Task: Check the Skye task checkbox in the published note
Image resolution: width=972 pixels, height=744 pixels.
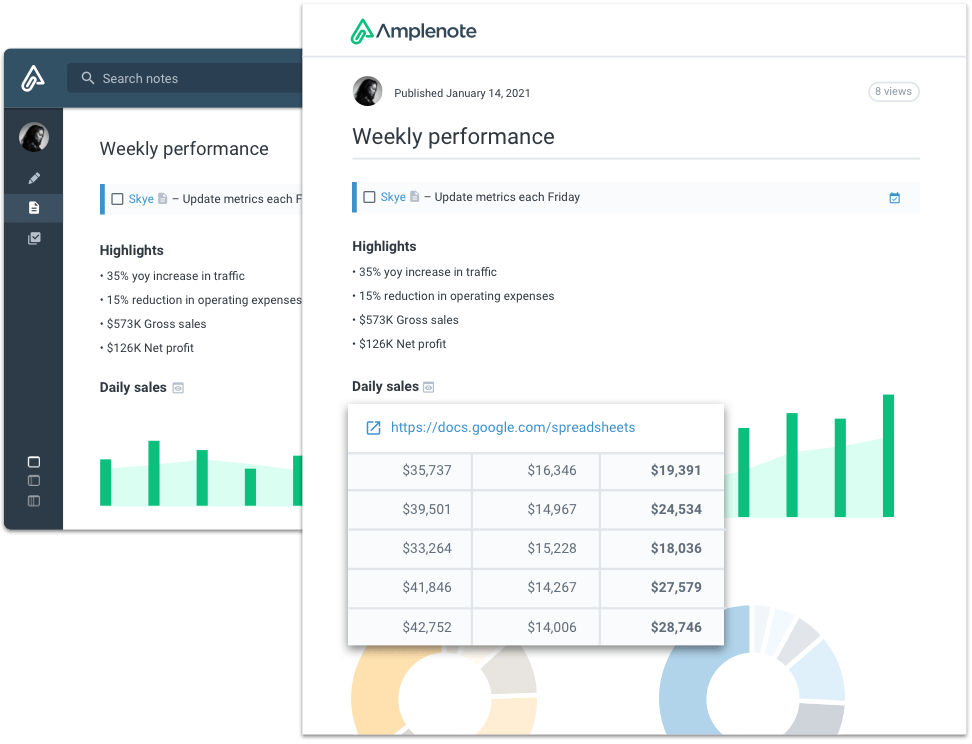Action: (369, 197)
